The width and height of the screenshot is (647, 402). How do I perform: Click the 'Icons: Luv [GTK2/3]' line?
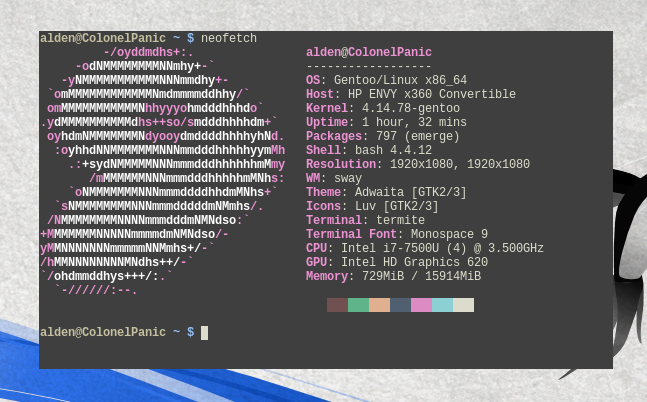(x=373, y=206)
